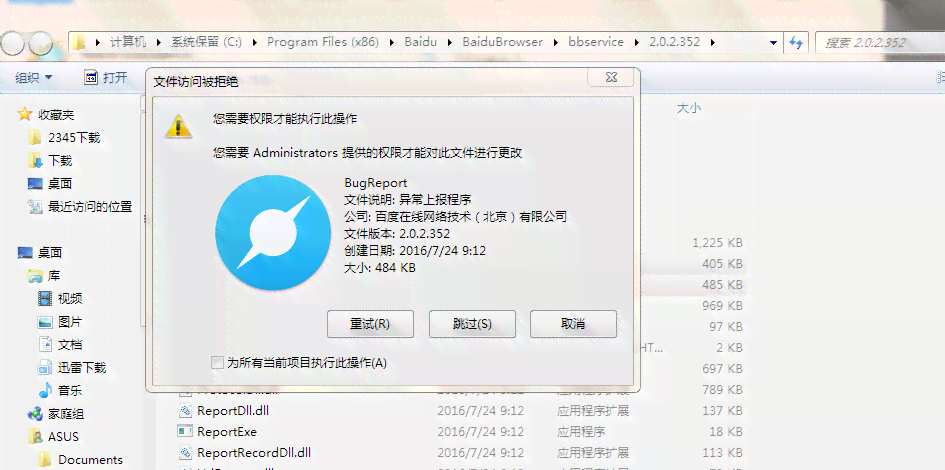Click the 跳过(S) button
Viewport: 945px width, 470px height.
coord(472,324)
